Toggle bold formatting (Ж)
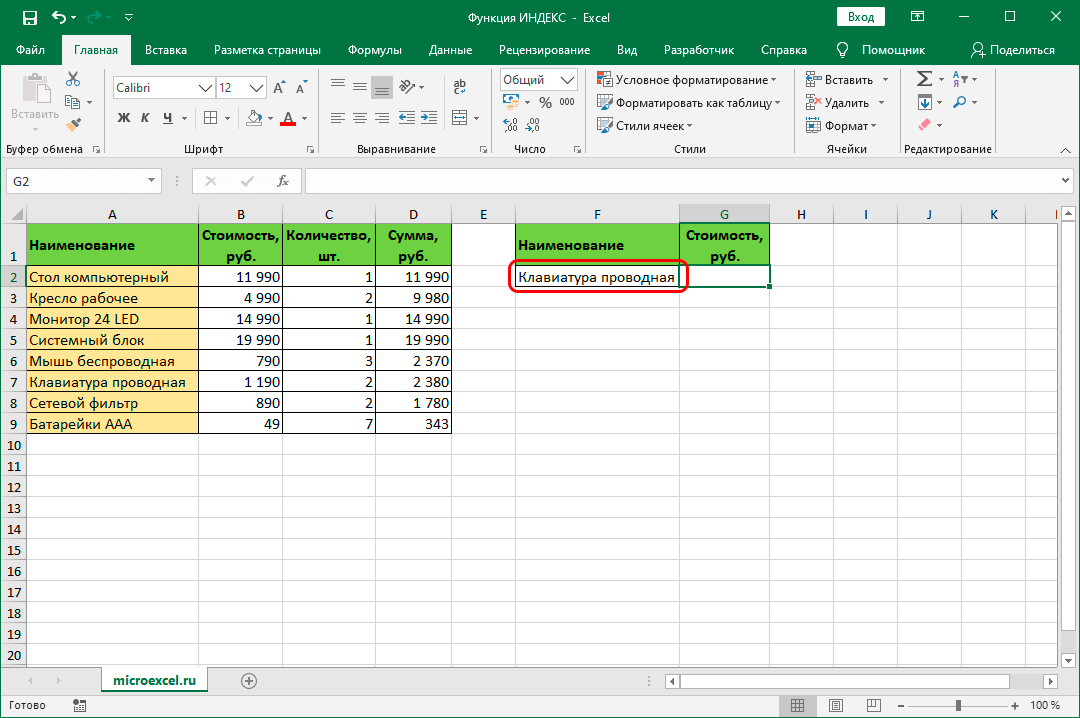 123,118
